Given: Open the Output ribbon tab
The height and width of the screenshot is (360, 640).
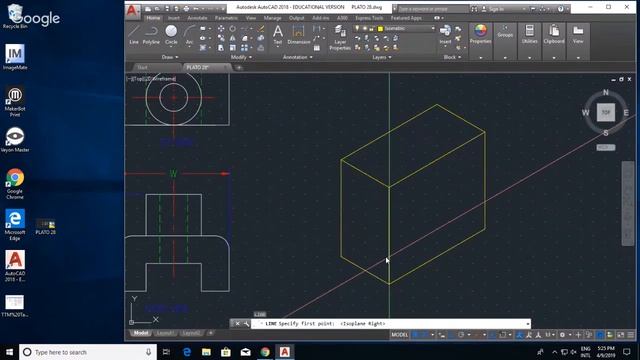Looking at the screenshot, I should click(x=296, y=18).
